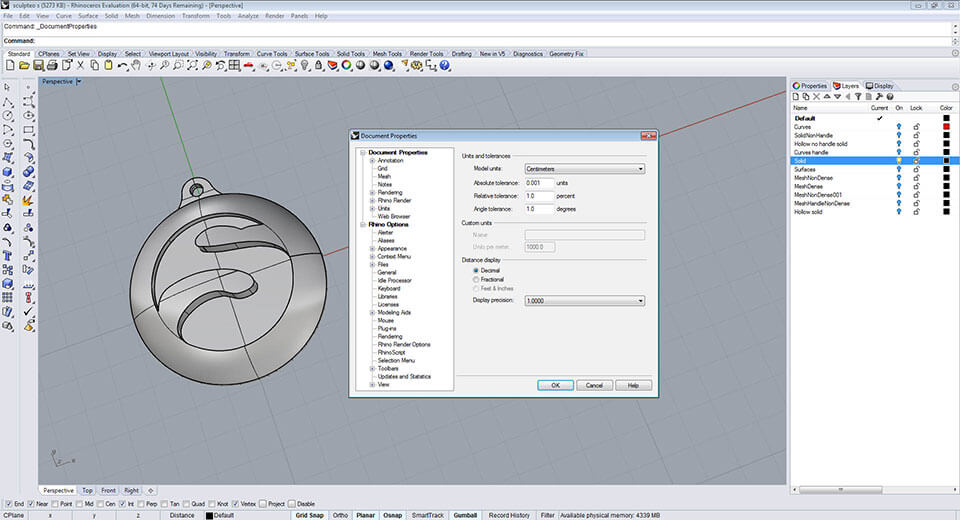Click New Layer icon in Layers panel
Screen dimensions: 960x520
(796, 97)
